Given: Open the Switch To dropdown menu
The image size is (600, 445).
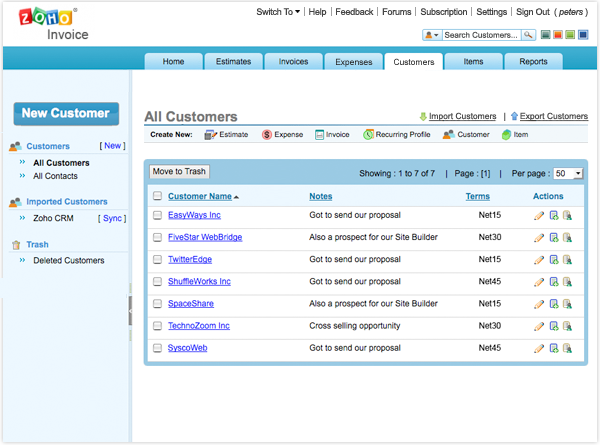Looking at the screenshot, I should click(278, 12).
